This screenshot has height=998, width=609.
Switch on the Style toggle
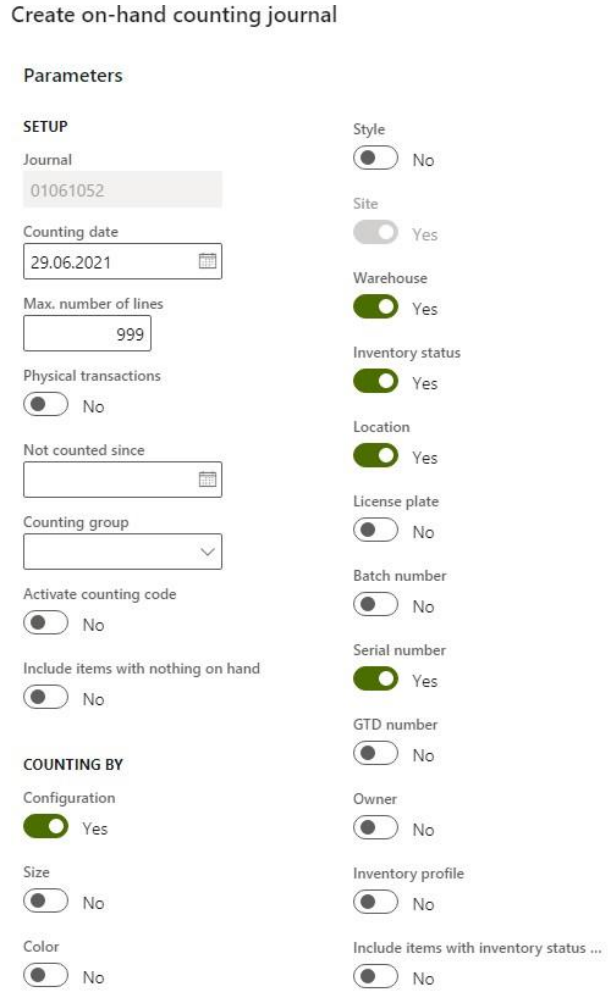coord(376,159)
